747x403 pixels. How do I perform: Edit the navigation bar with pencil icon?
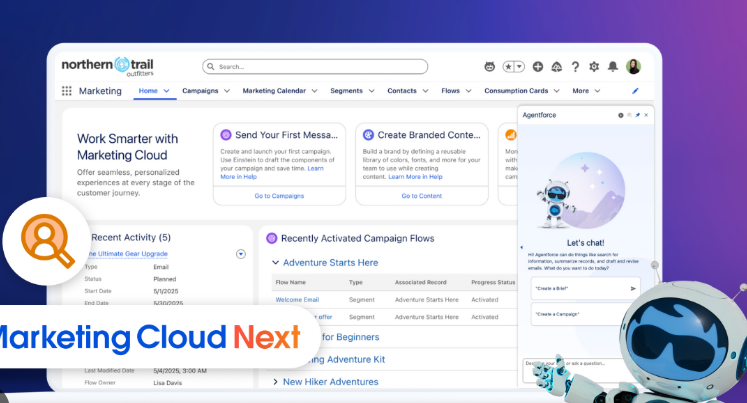pos(635,91)
